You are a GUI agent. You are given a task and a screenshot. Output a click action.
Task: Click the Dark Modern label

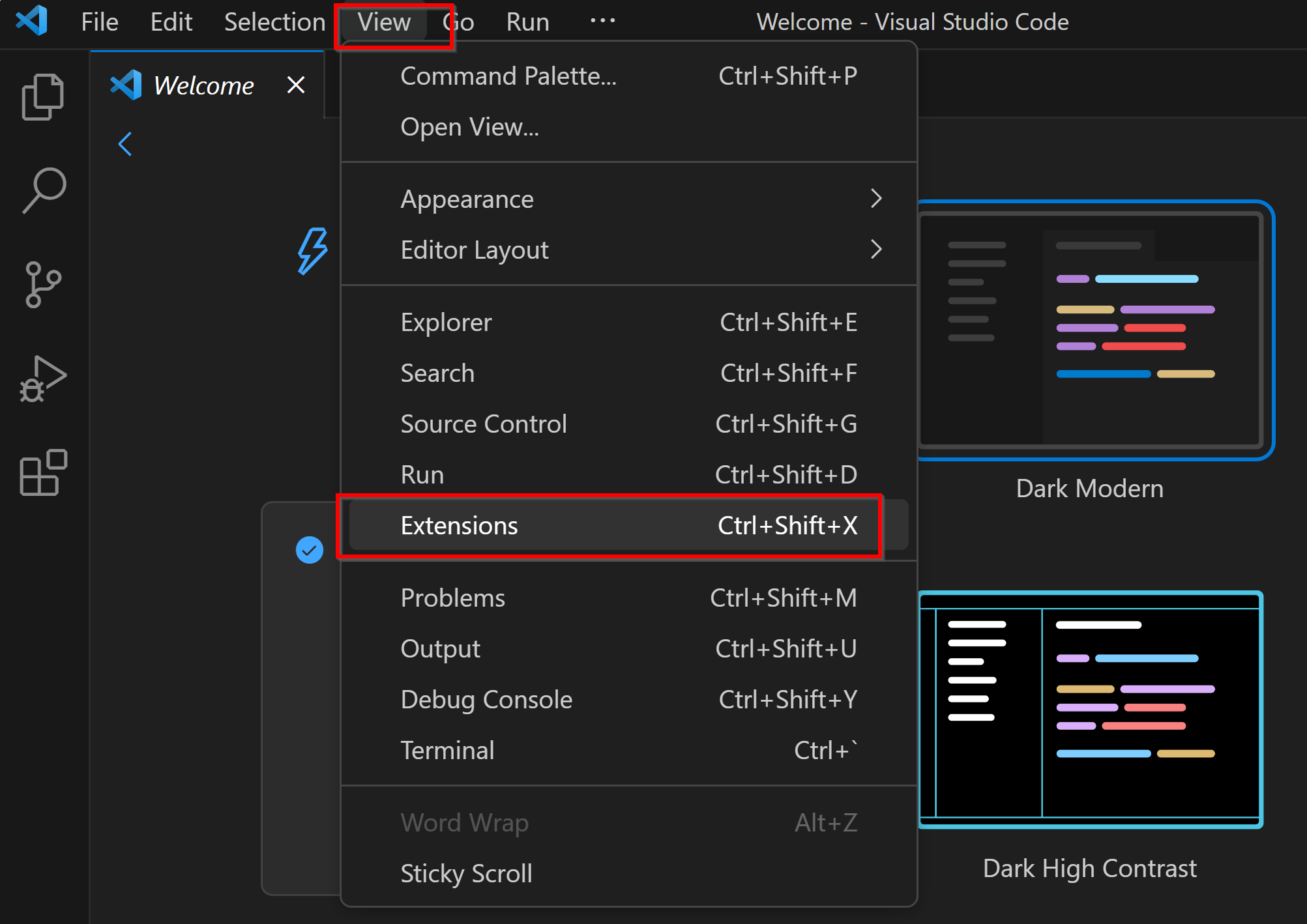(x=1089, y=488)
